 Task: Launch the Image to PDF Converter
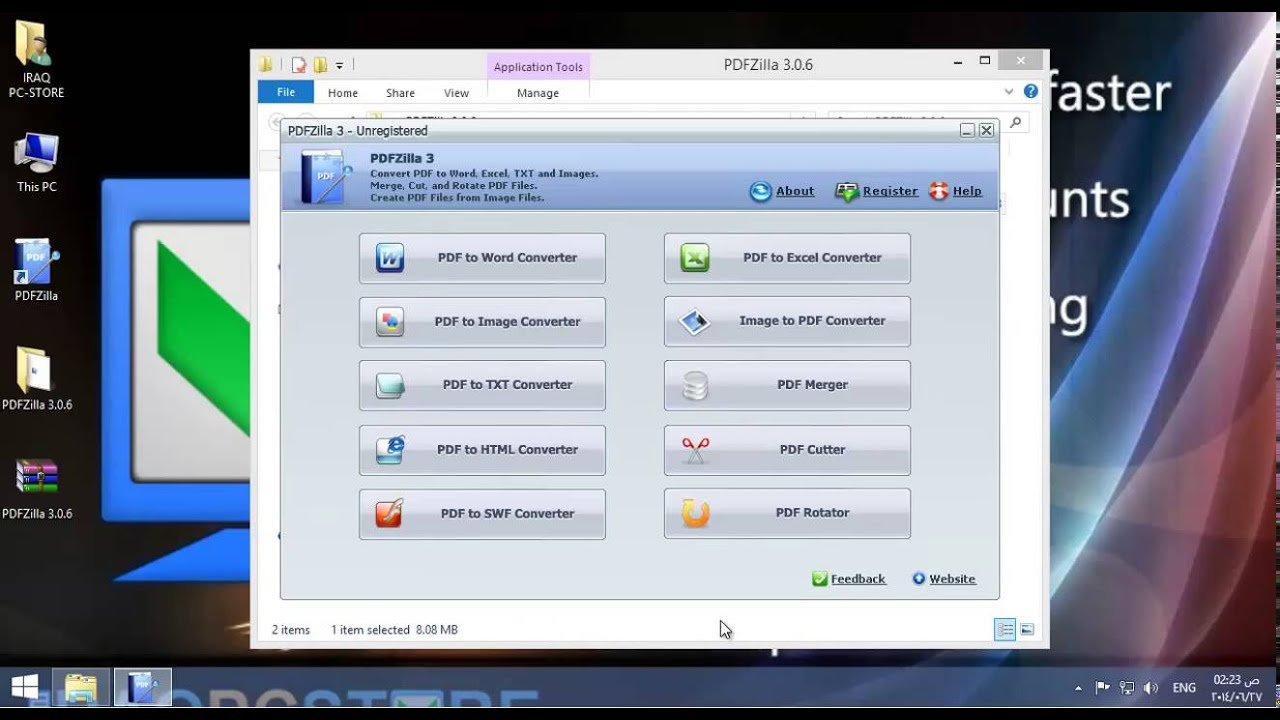787,321
